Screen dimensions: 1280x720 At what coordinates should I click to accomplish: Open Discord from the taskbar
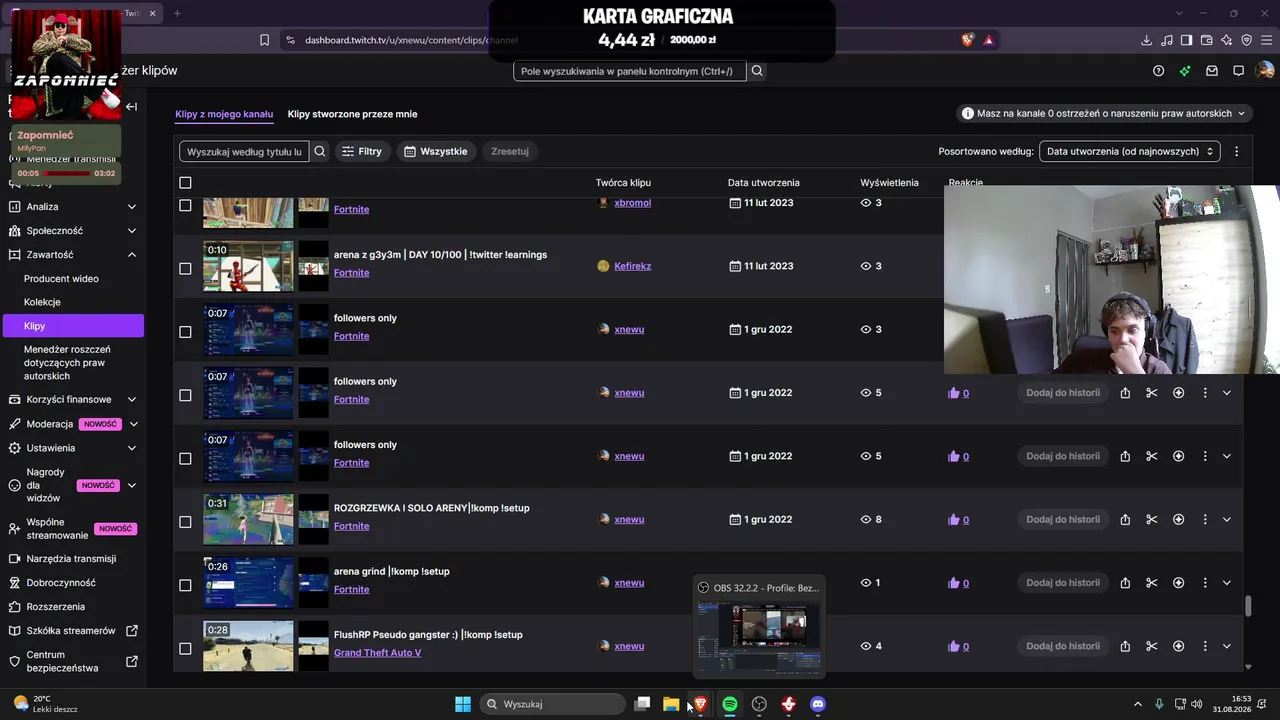(818, 704)
